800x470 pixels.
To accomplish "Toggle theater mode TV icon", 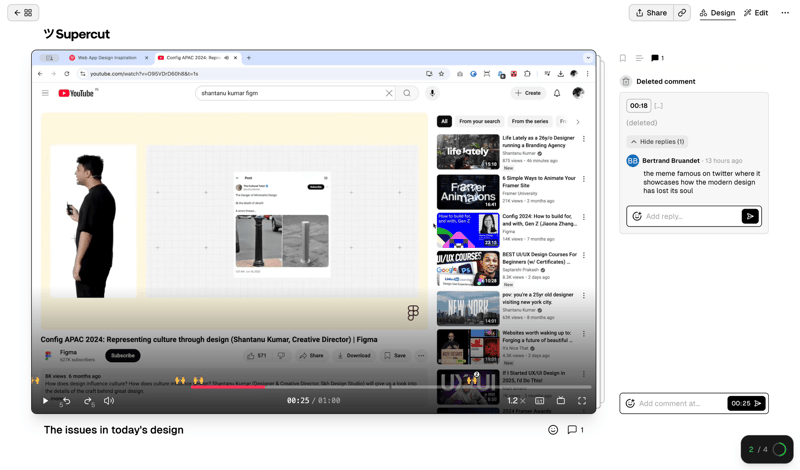I will click(561, 401).
